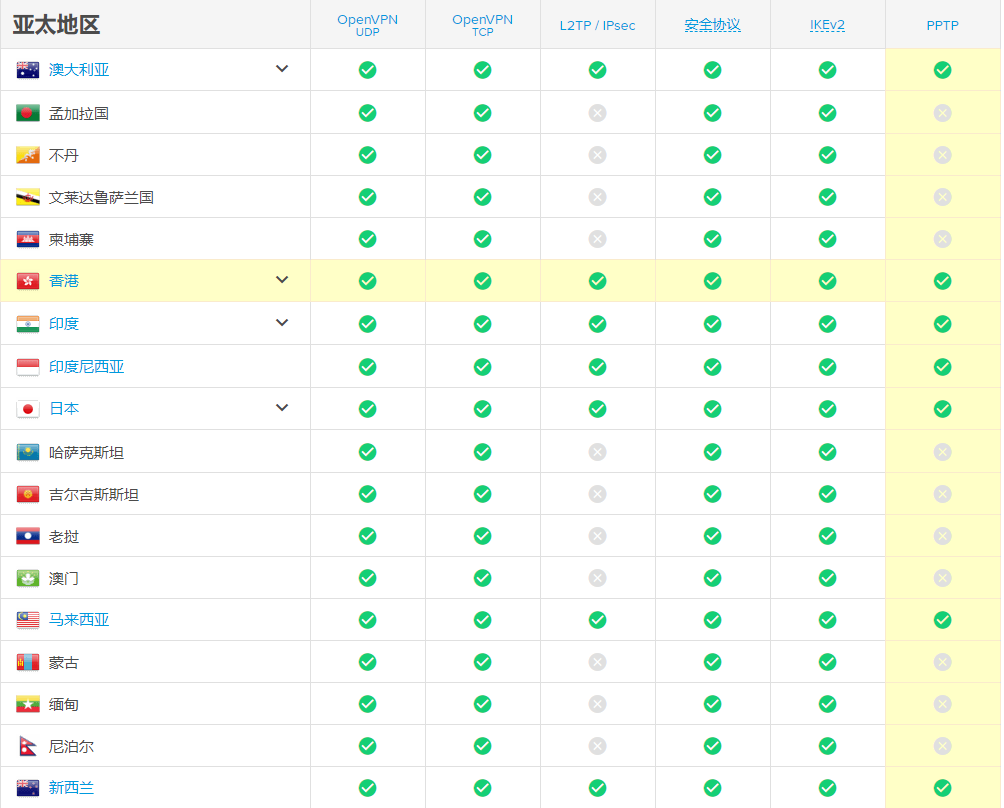Click the 安全协议 column header link
The width and height of the screenshot is (1004, 808).
coord(713,26)
